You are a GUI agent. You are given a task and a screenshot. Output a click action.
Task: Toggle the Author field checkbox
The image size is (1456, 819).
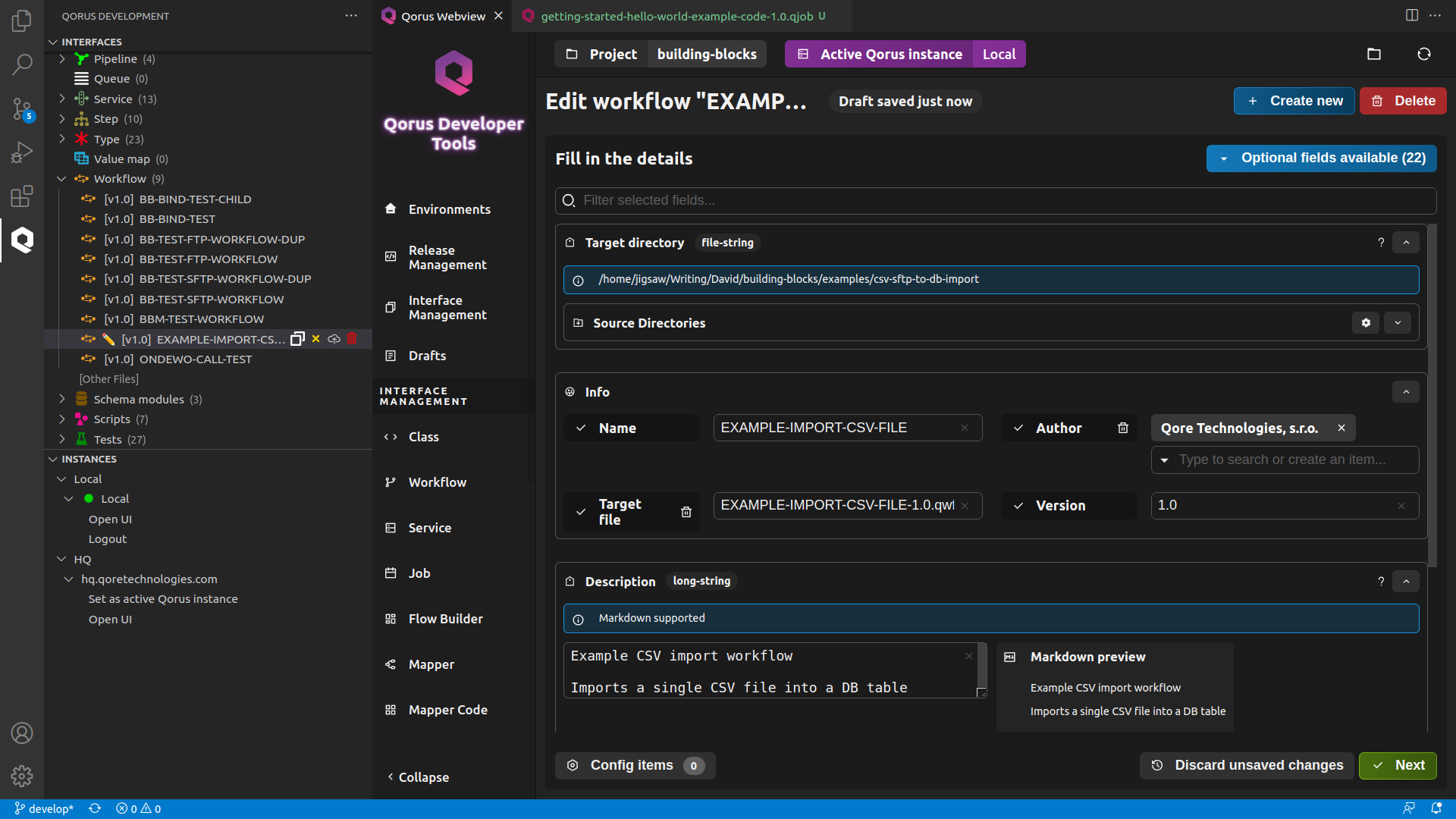pos(1018,428)
